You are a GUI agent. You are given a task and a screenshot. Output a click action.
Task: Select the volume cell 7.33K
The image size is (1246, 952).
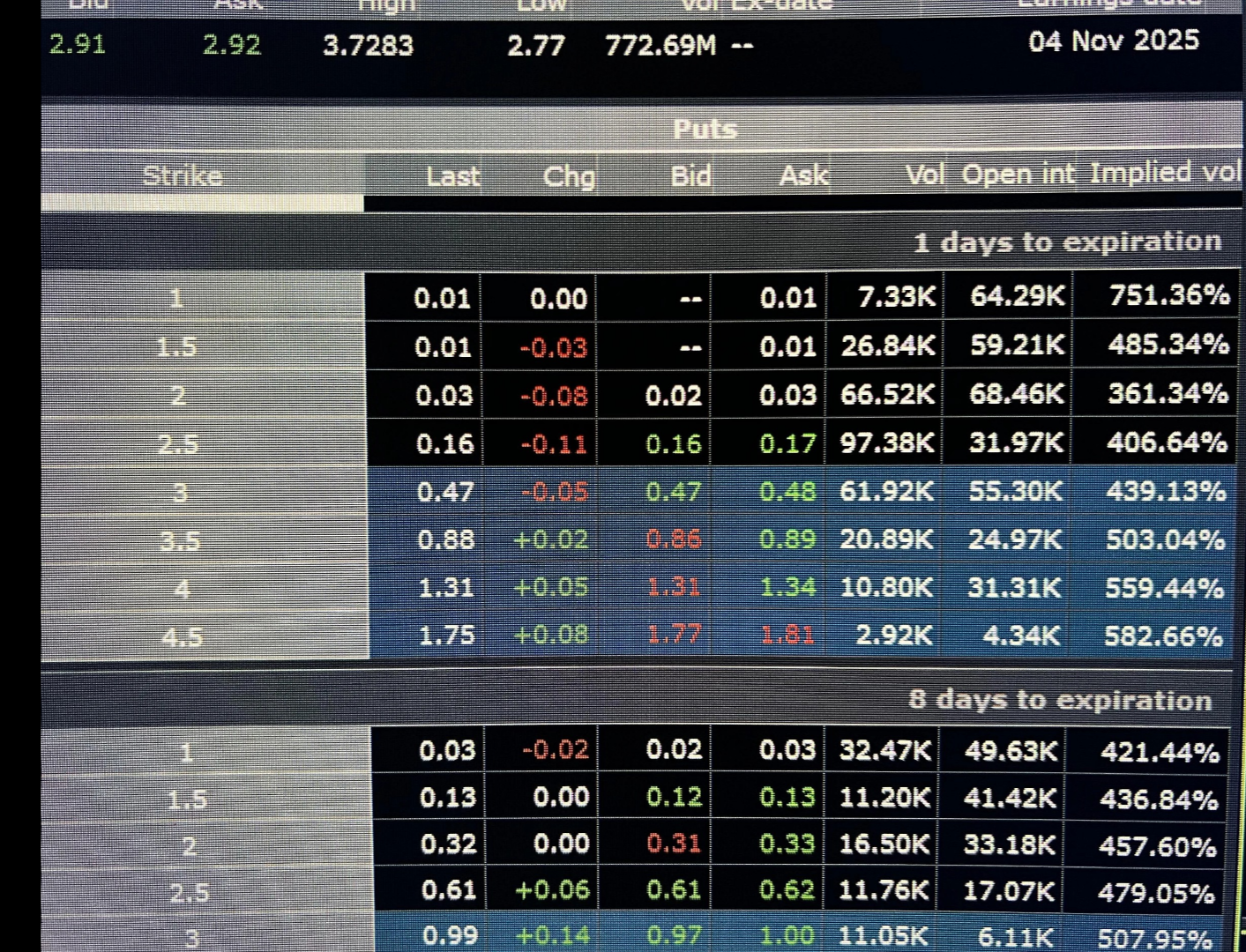pyautogui.click(x=896, y=297)
